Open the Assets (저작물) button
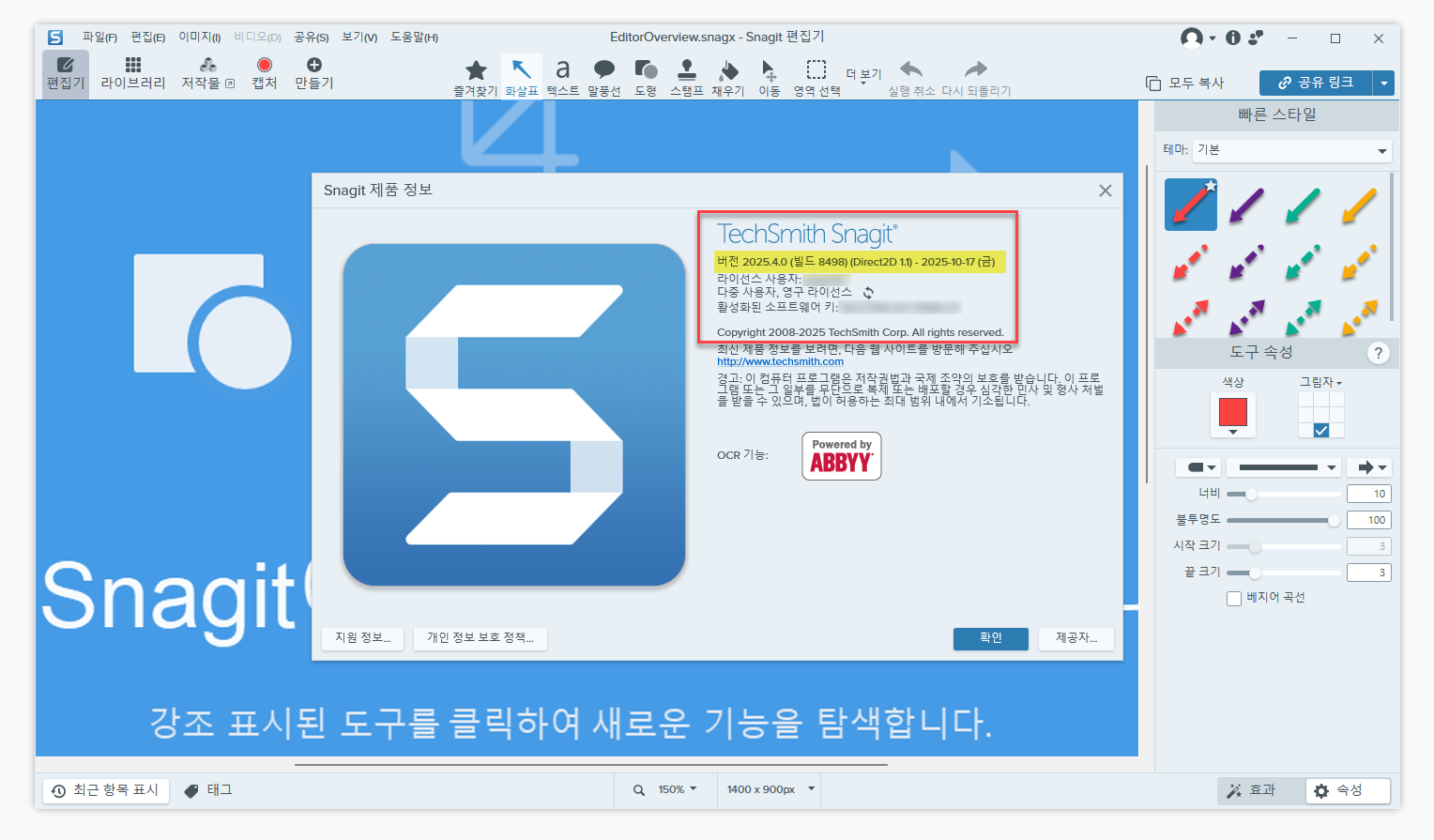Screen dimensions: 1434x840 [208, 73]
